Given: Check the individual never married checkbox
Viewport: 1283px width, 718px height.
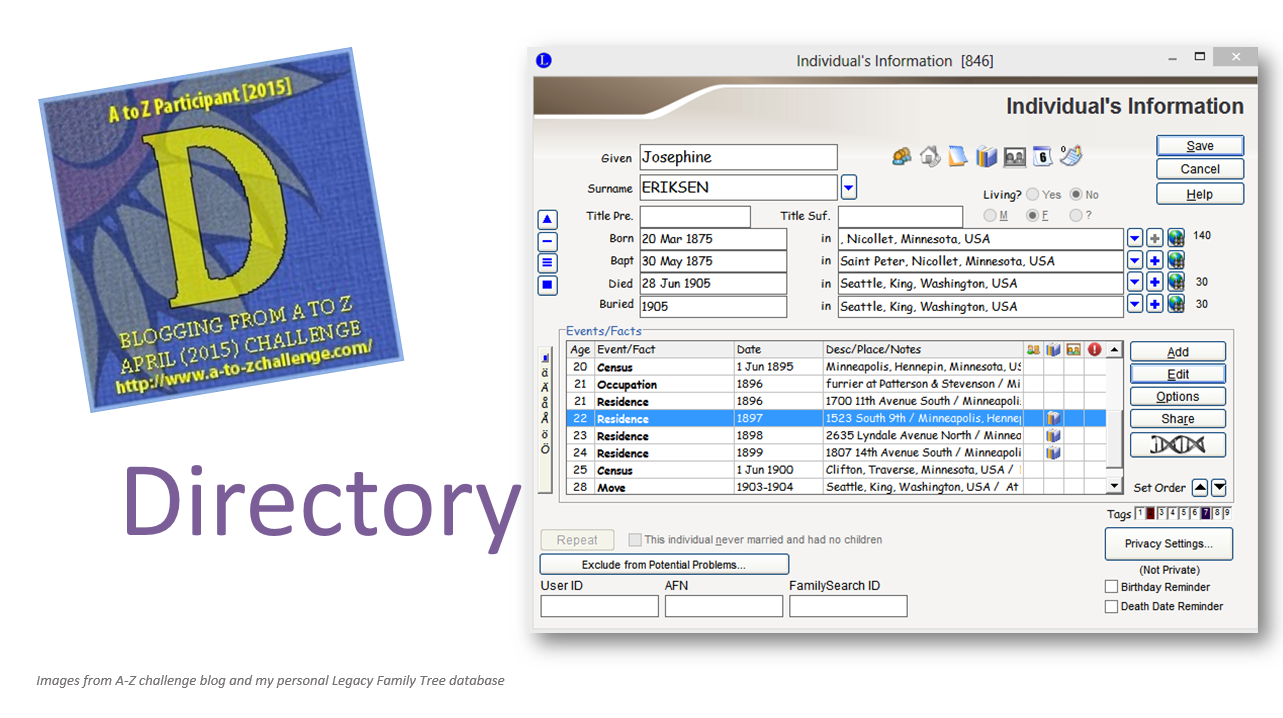Looking at the screenshot, I should tap(635, 539).
